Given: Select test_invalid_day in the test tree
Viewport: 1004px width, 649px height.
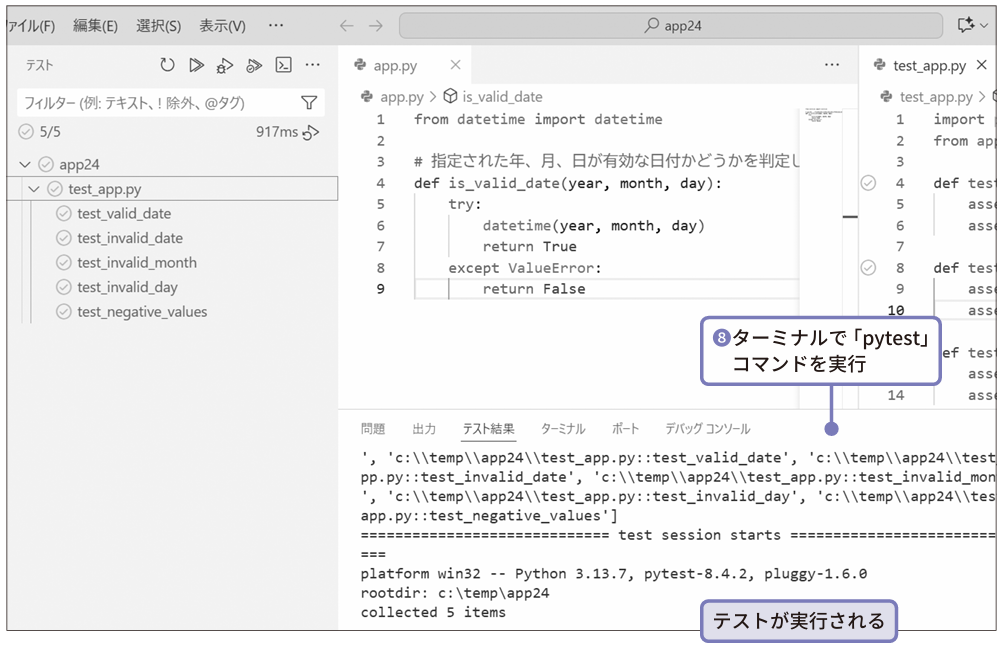Looking at the screenshot, I should tap(127, 287).
